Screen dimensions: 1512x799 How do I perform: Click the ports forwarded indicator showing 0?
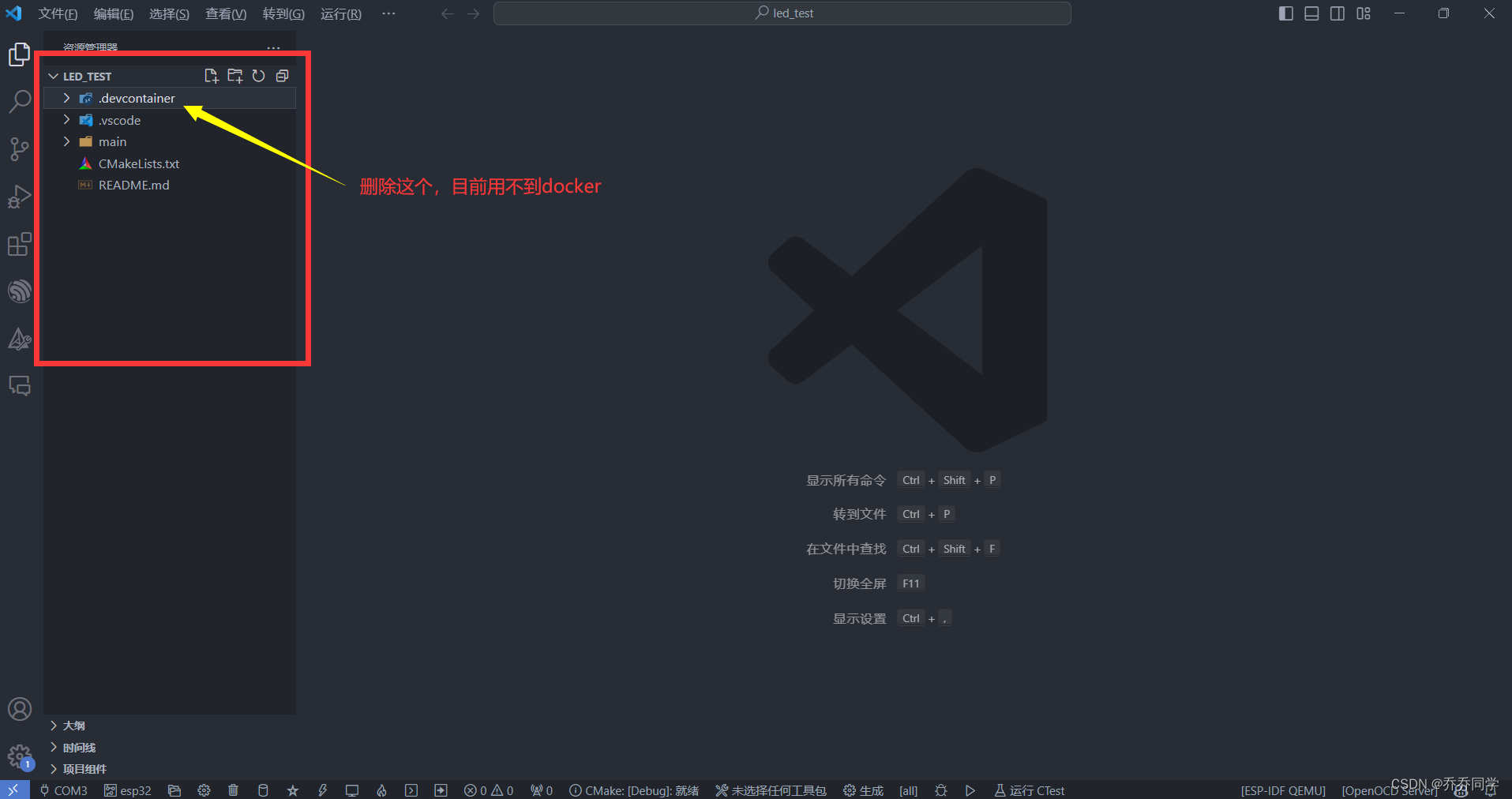coord(542,790)
